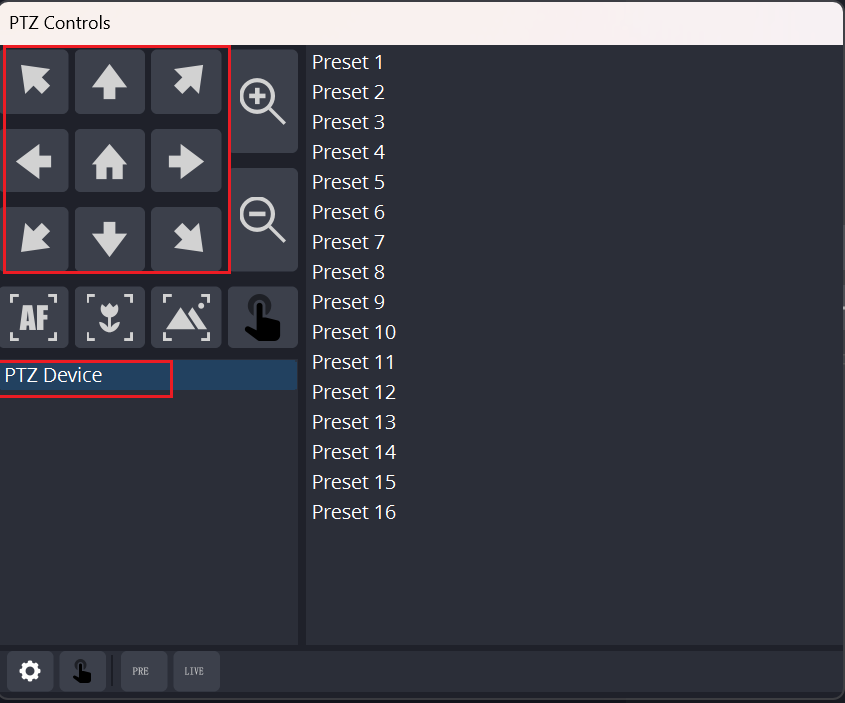Select PTZ Device in the device list
Image resolution: width=845 pixels, height=703 pixels.
click(x=149, y=375)
